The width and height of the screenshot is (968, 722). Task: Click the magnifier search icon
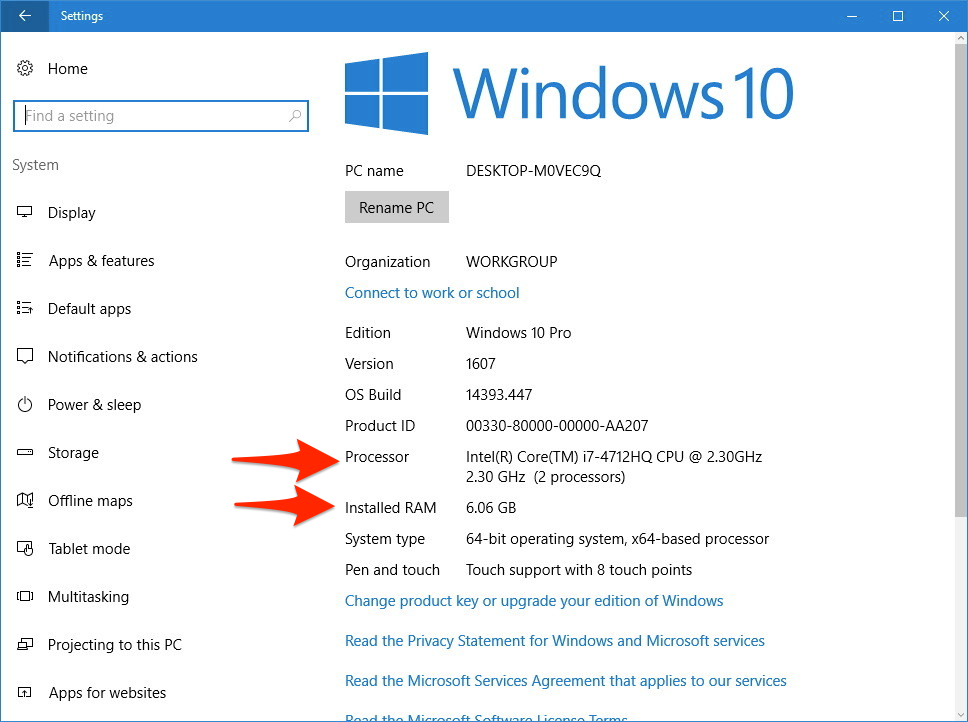295,115
